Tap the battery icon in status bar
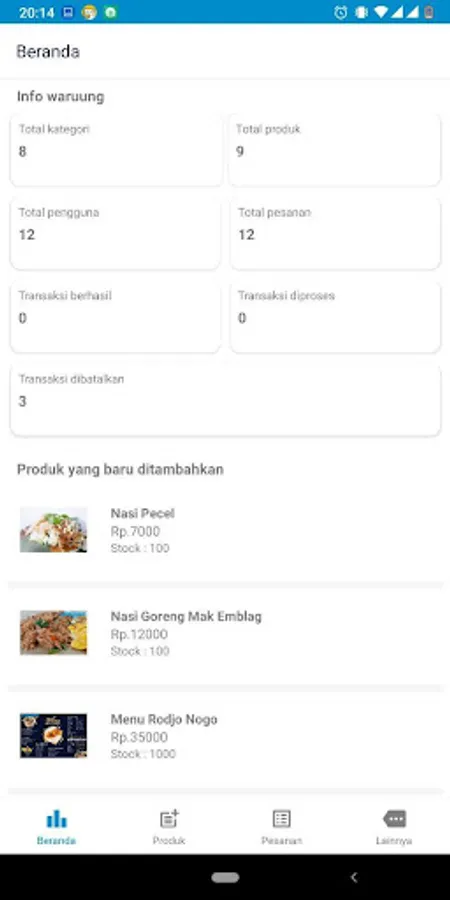The image size is (450, 900). (428, 12)
